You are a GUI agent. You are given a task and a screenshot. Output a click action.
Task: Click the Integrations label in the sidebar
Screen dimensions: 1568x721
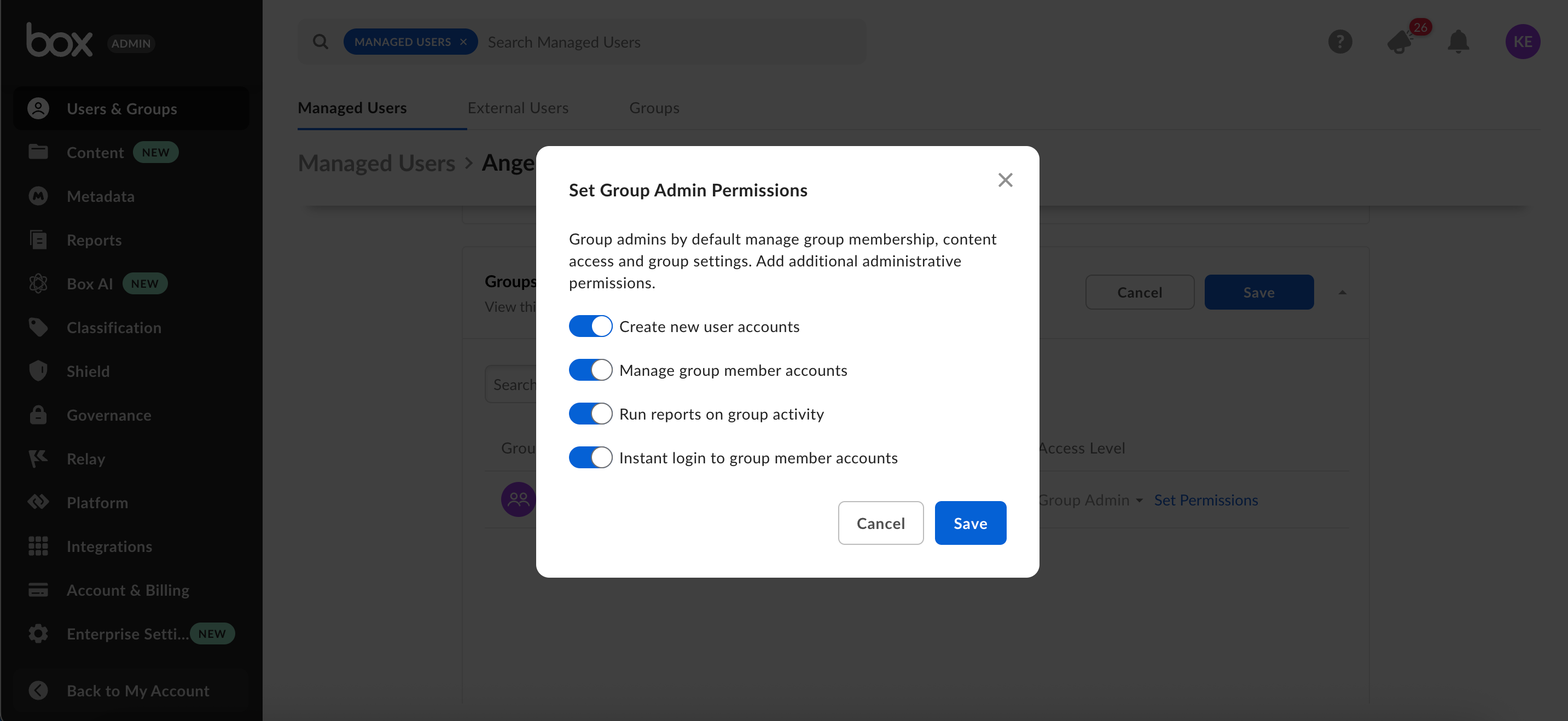tap(109, 546)
